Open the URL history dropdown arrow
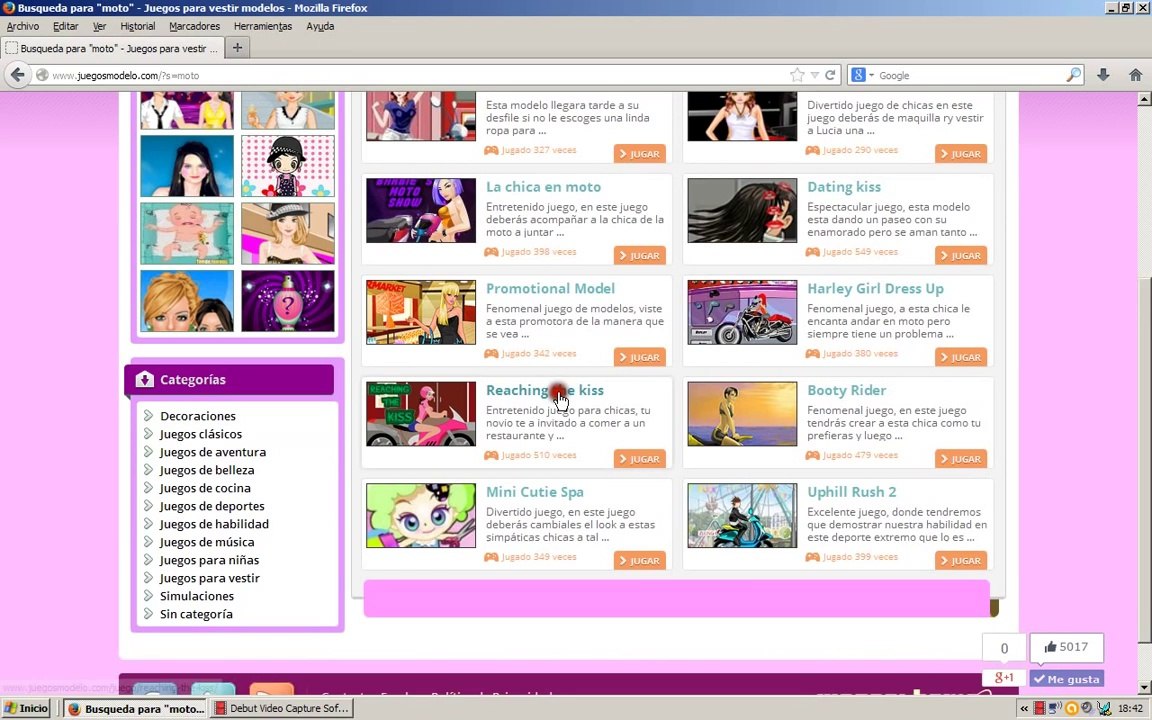The width and height of the screenshot is (1152, 720). pyautogui.click(x=814, y=75)
